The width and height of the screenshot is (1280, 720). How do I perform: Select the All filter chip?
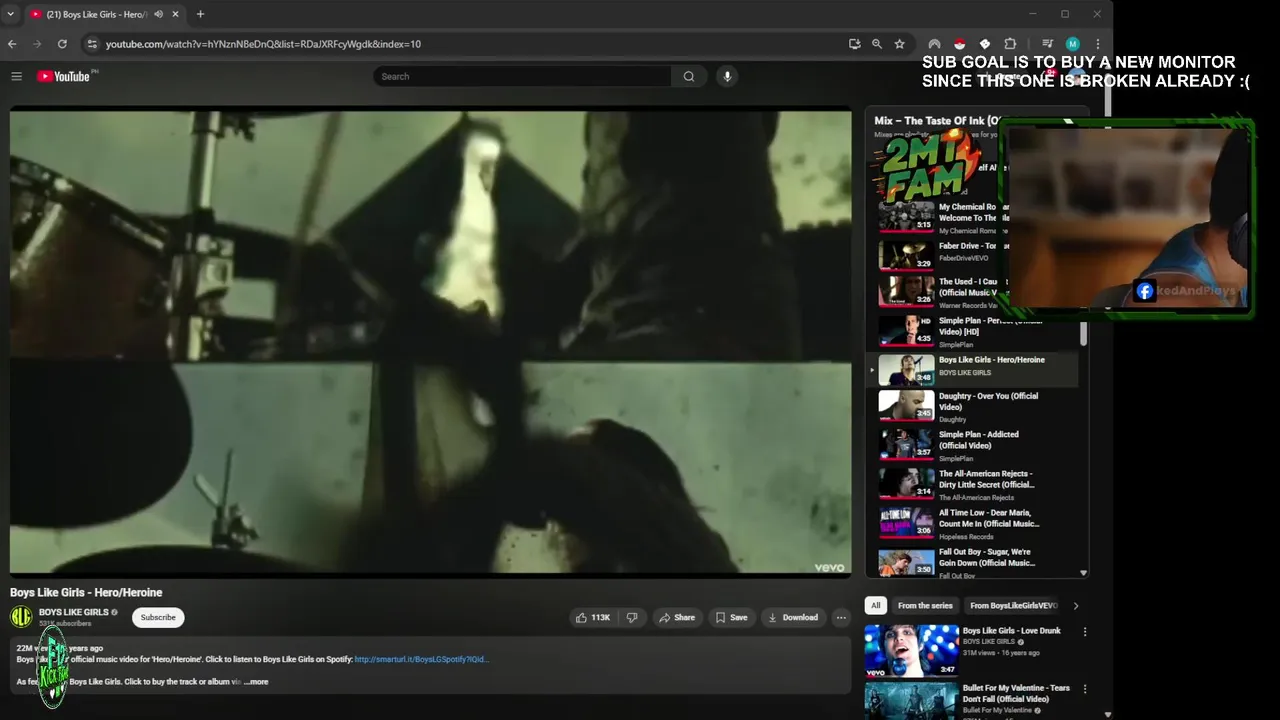click(876, 606)
